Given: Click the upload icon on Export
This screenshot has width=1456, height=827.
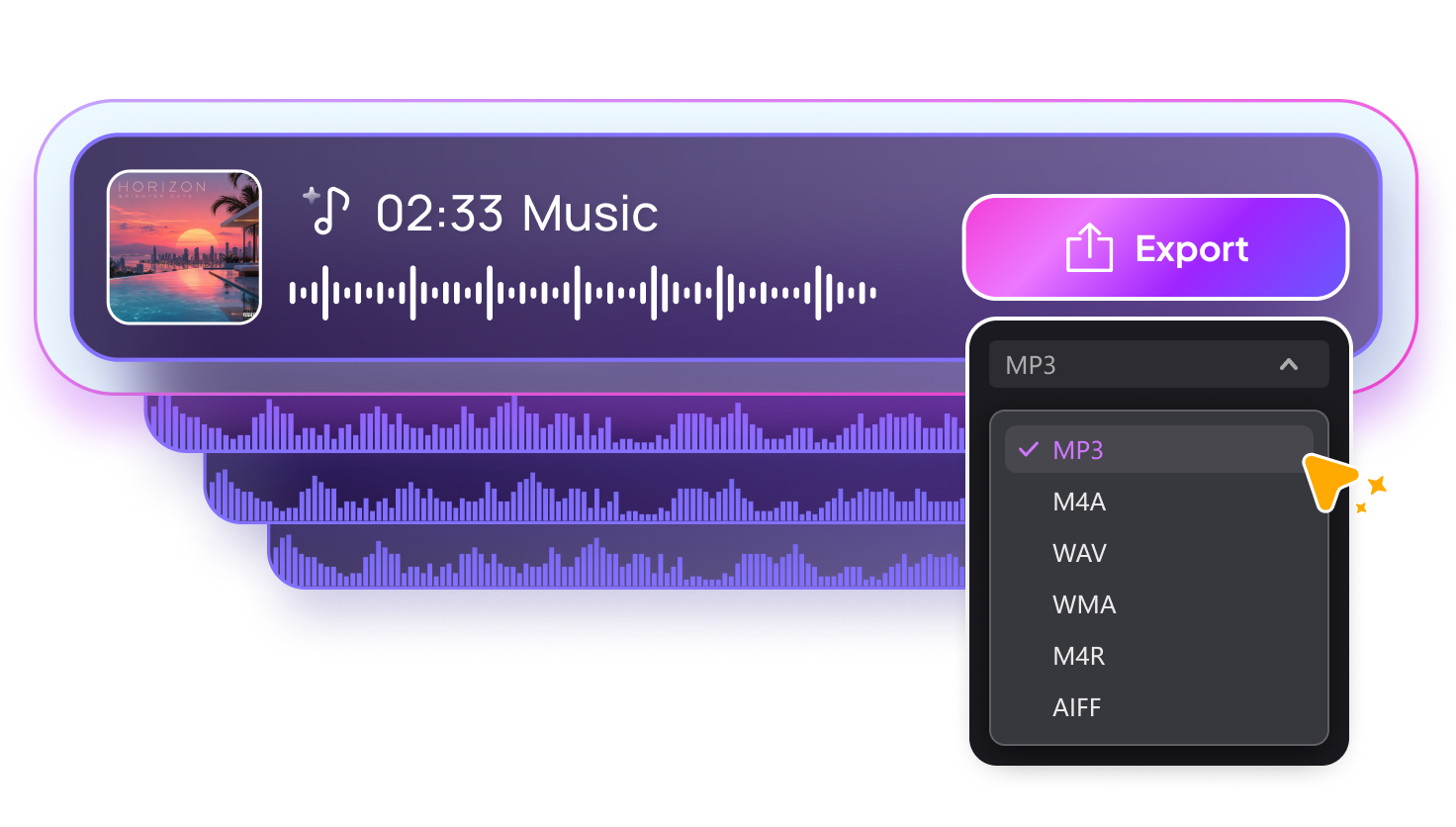Looking at the screenshot, I should (1089, 247).
